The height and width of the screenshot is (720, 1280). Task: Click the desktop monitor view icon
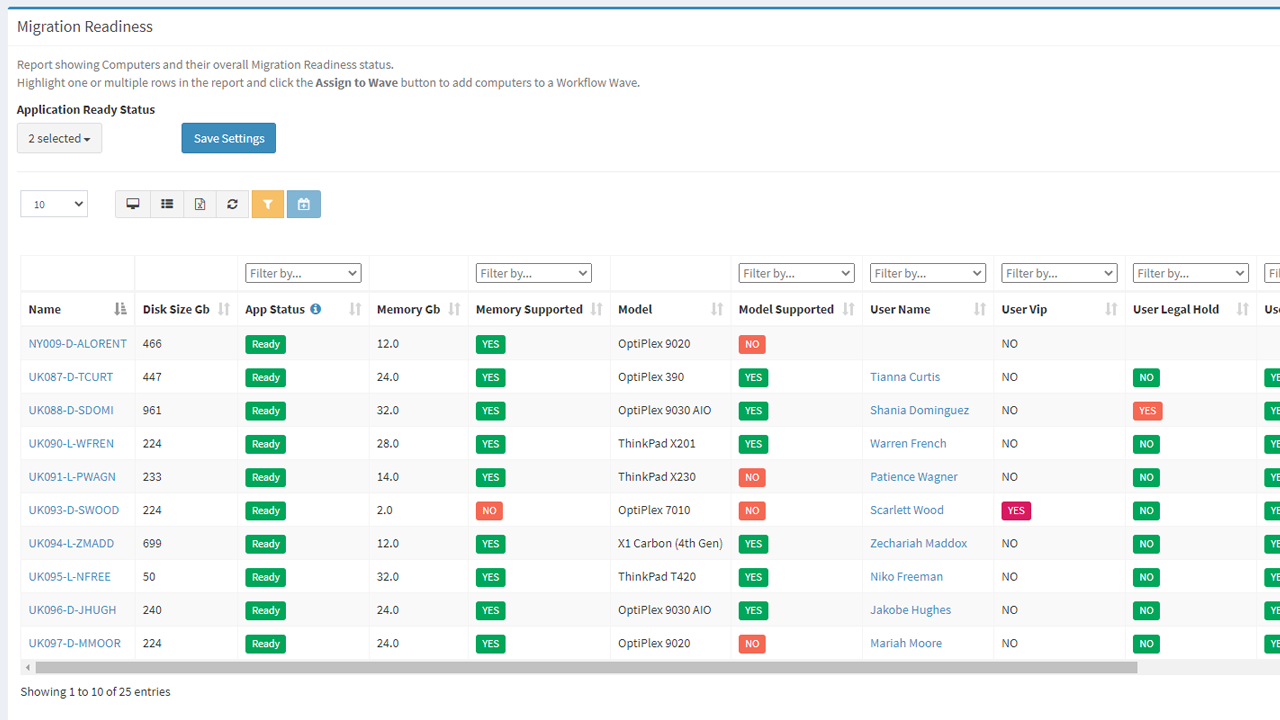point(133,204)
